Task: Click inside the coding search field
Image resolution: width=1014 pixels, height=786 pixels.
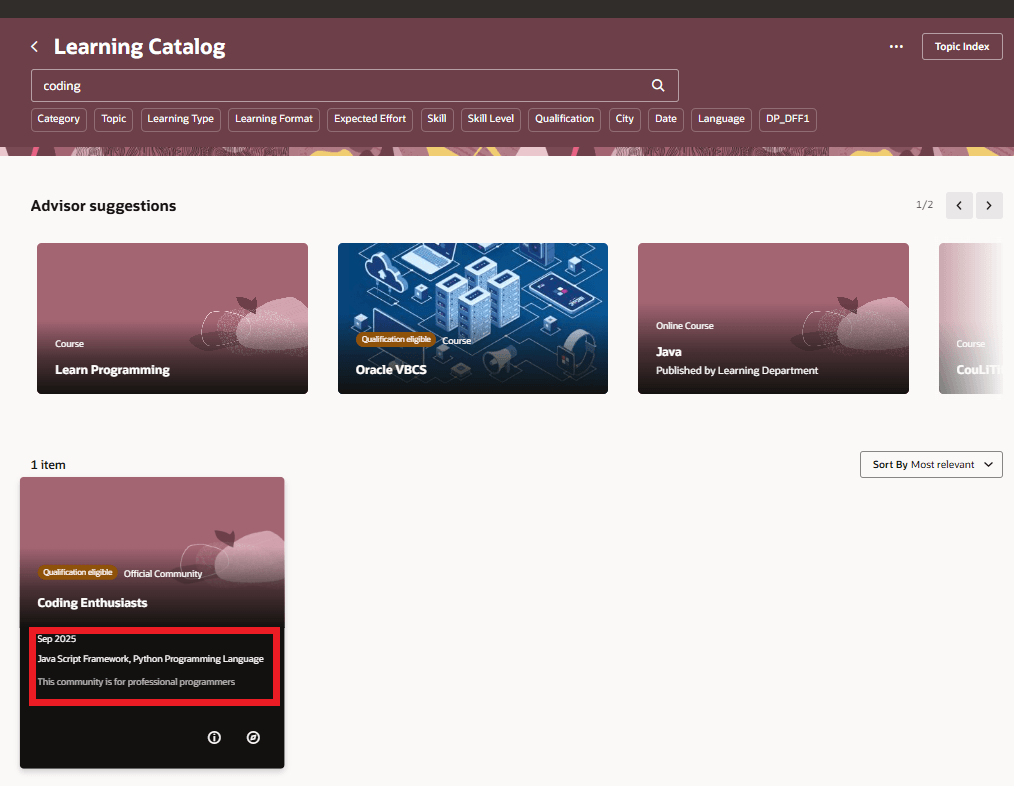Action: coord(300,85)
